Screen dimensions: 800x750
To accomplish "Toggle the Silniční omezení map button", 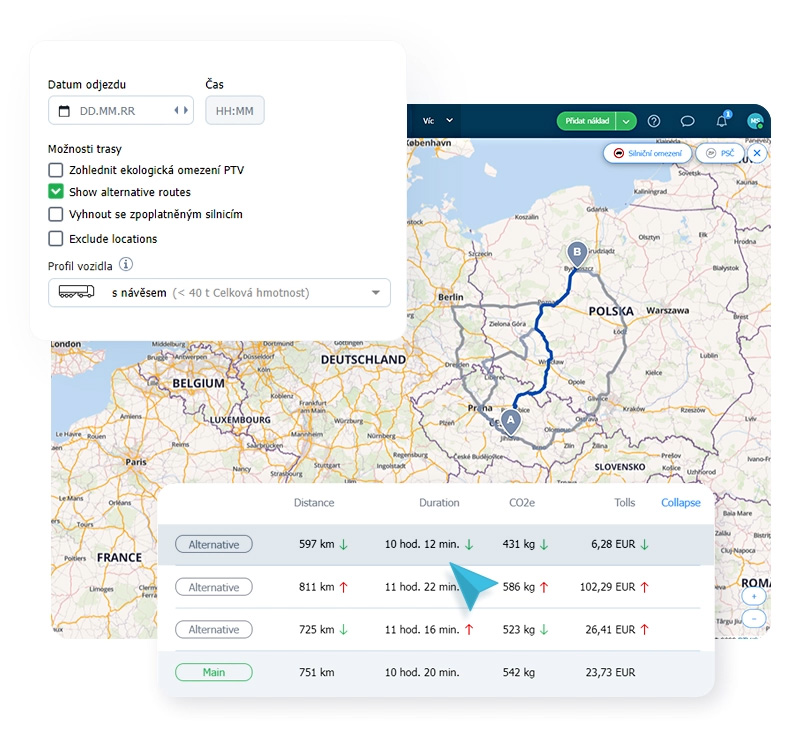I will (x=647, y=153).
